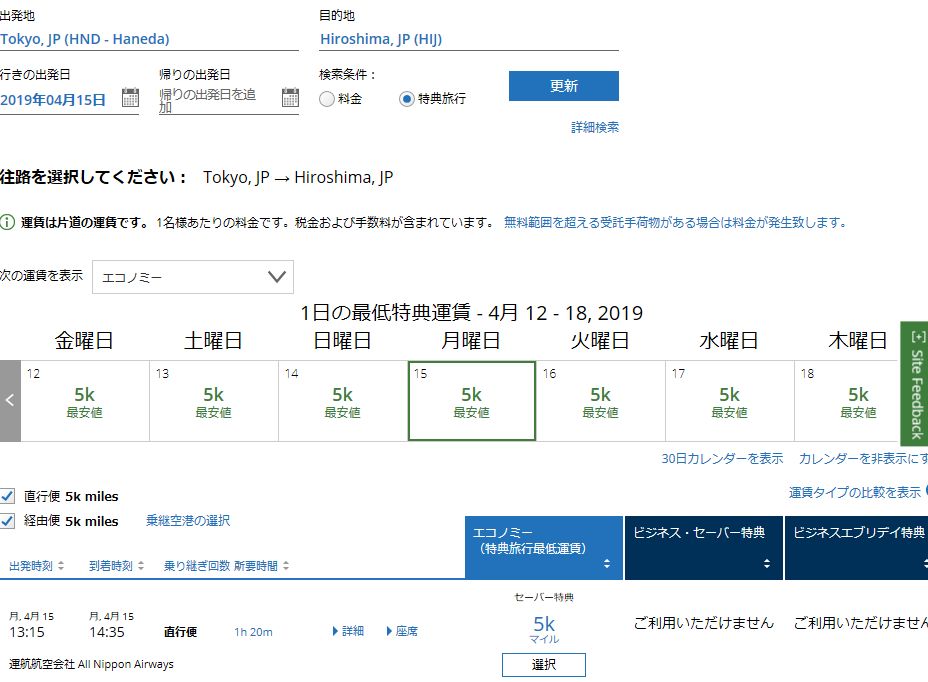Toggle the 直行便 5k miles checkbox

click(x=7, y=496)
